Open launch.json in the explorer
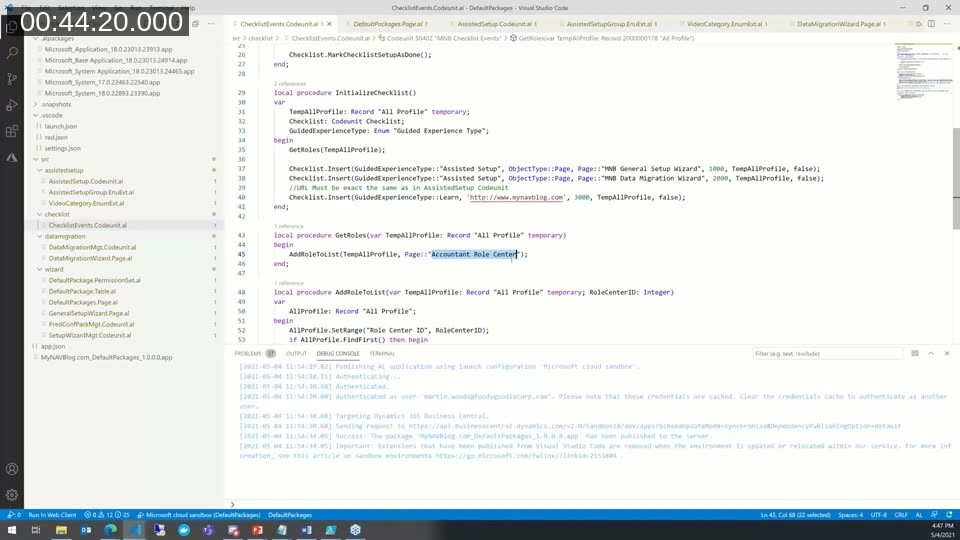The height and width of the screenshot is (540, 960). pos(61,126)
